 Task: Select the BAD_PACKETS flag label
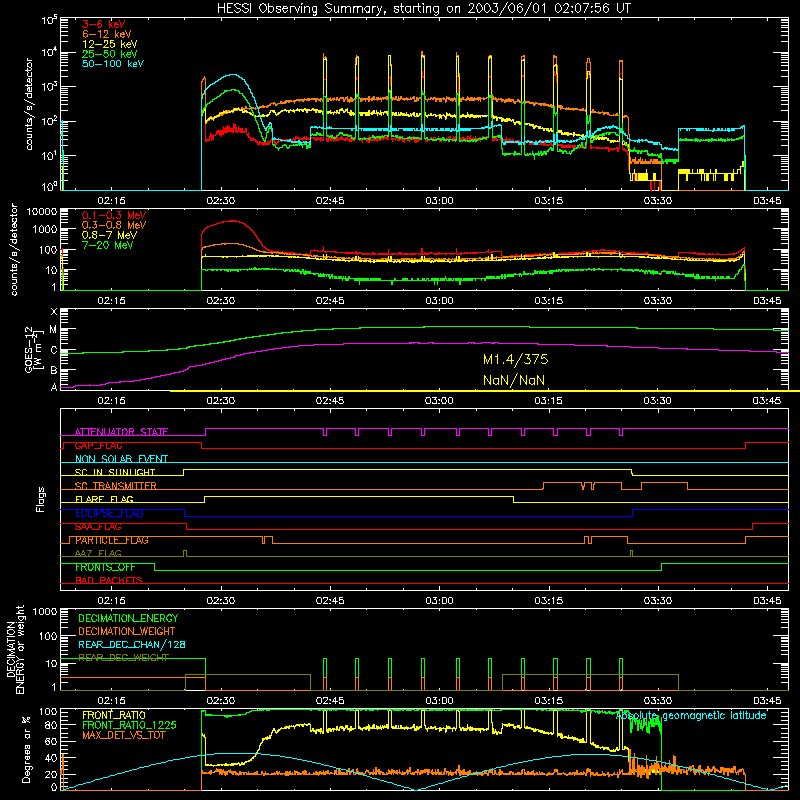[109, 581]
